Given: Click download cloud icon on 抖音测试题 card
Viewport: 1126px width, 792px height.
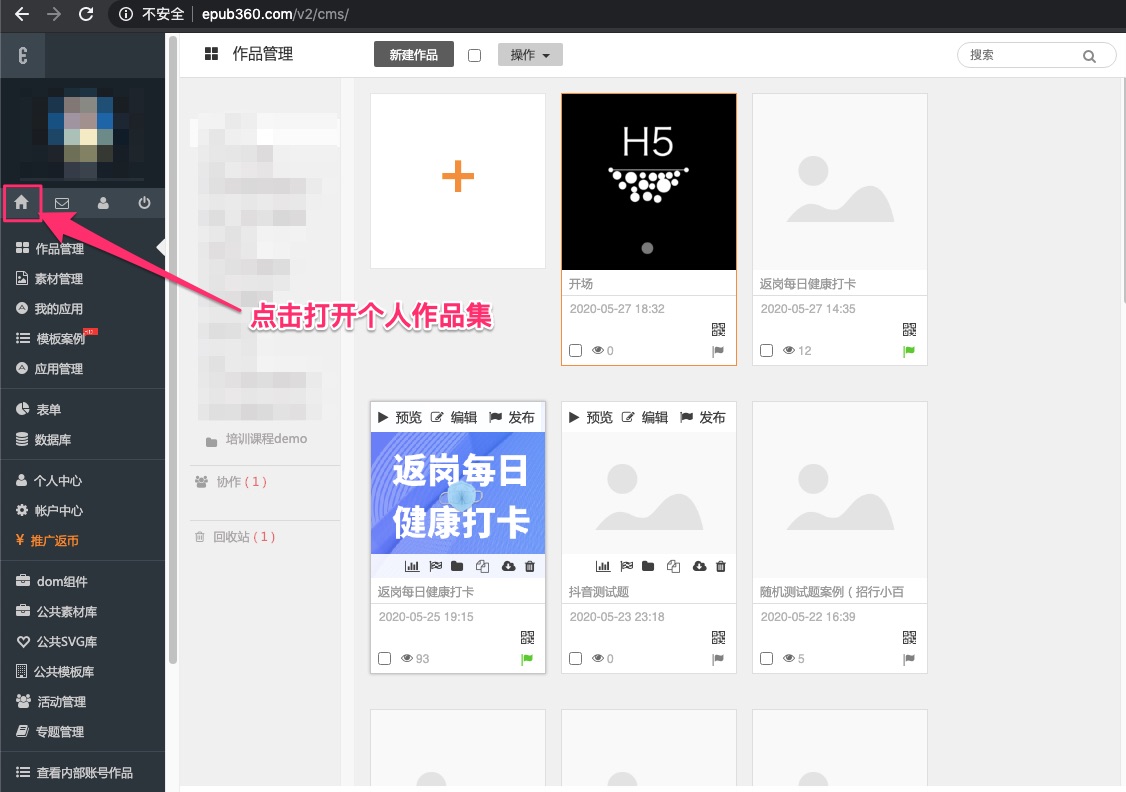Looking at the screenshot, I should (x=699, y=567).
